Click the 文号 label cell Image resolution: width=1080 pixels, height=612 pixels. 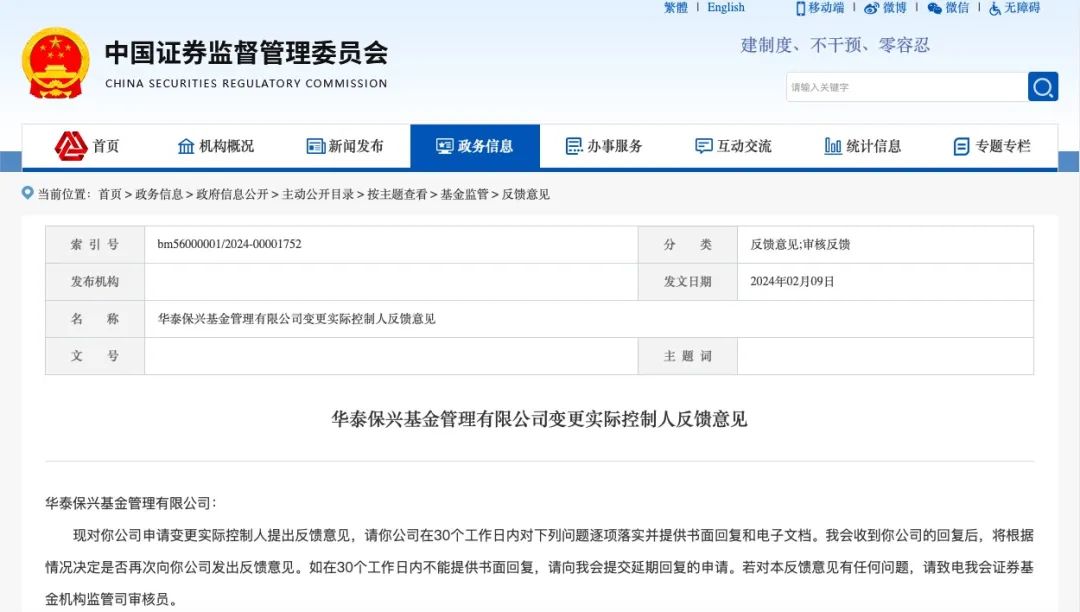(x=95, y=356)
